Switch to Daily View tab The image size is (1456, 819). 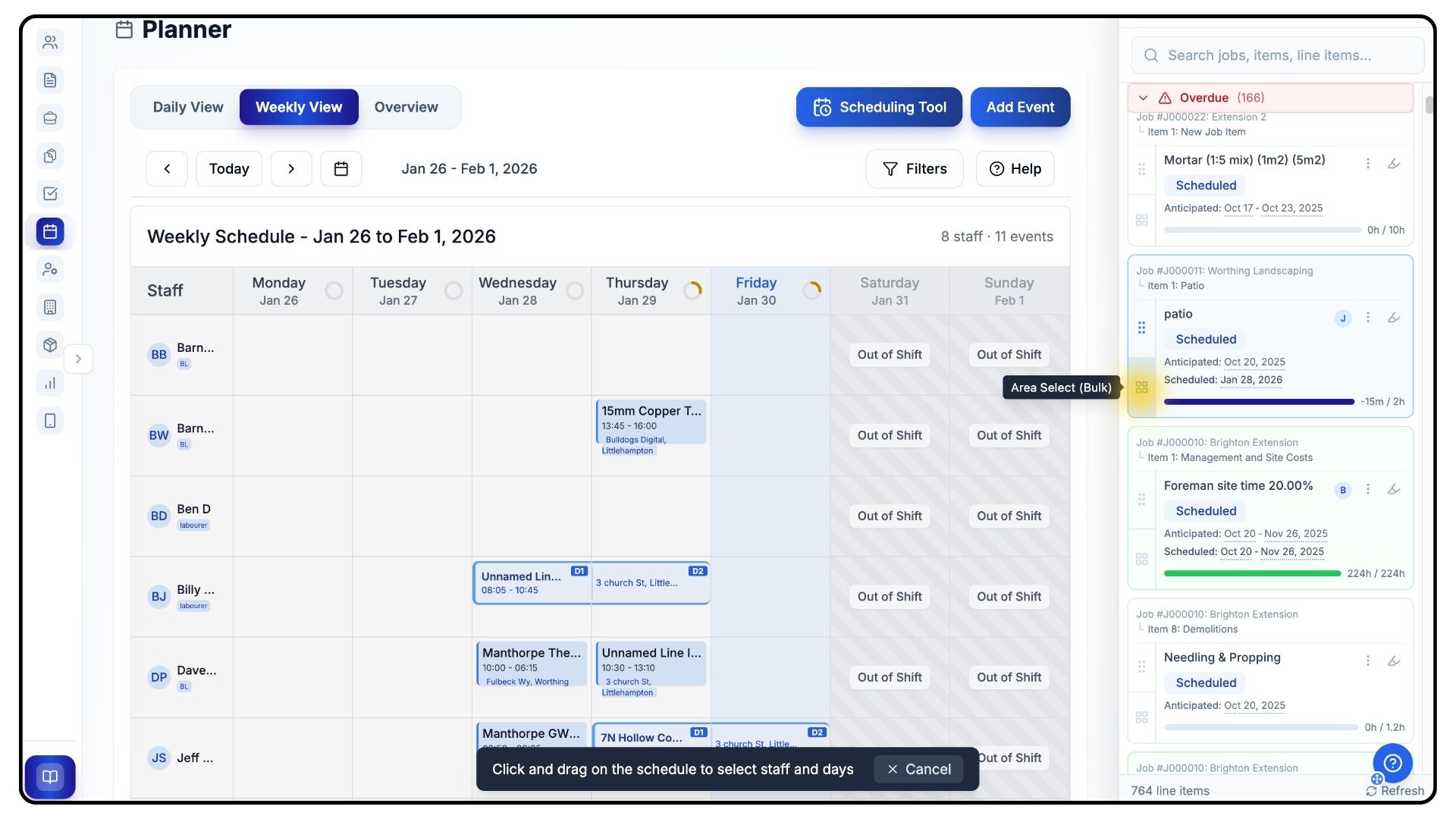coord(188,107)
